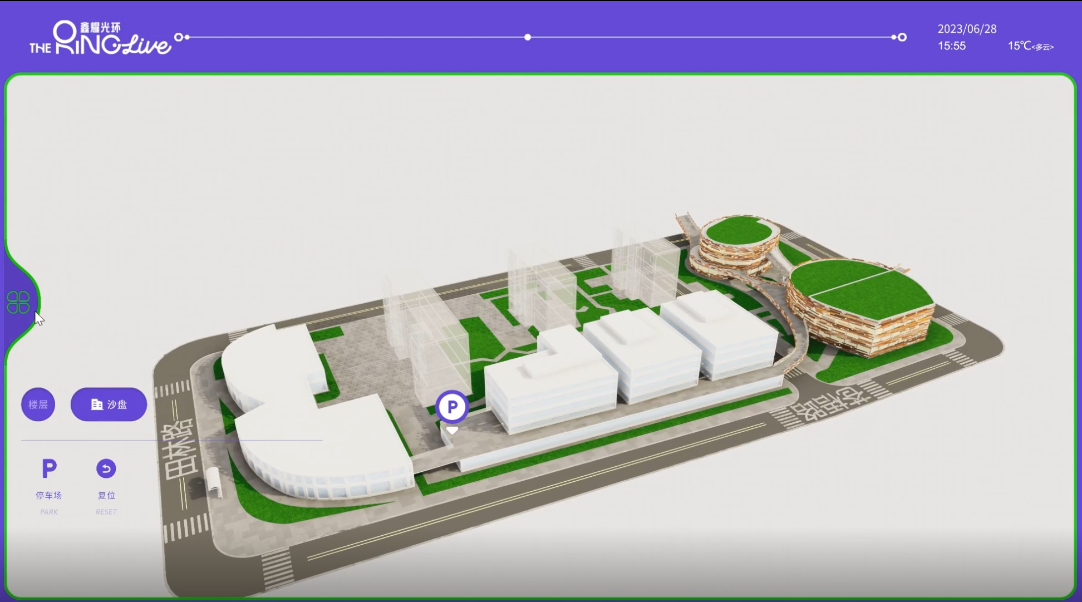1082x602 pixels.
Task: Click The Ring Live logo
Action: [x=99, y=38]
